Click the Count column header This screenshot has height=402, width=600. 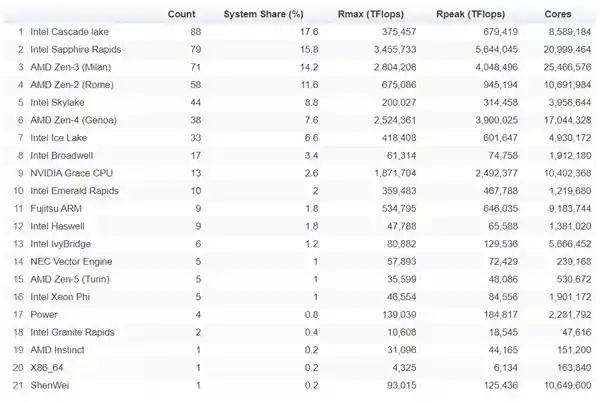(181, 14)
